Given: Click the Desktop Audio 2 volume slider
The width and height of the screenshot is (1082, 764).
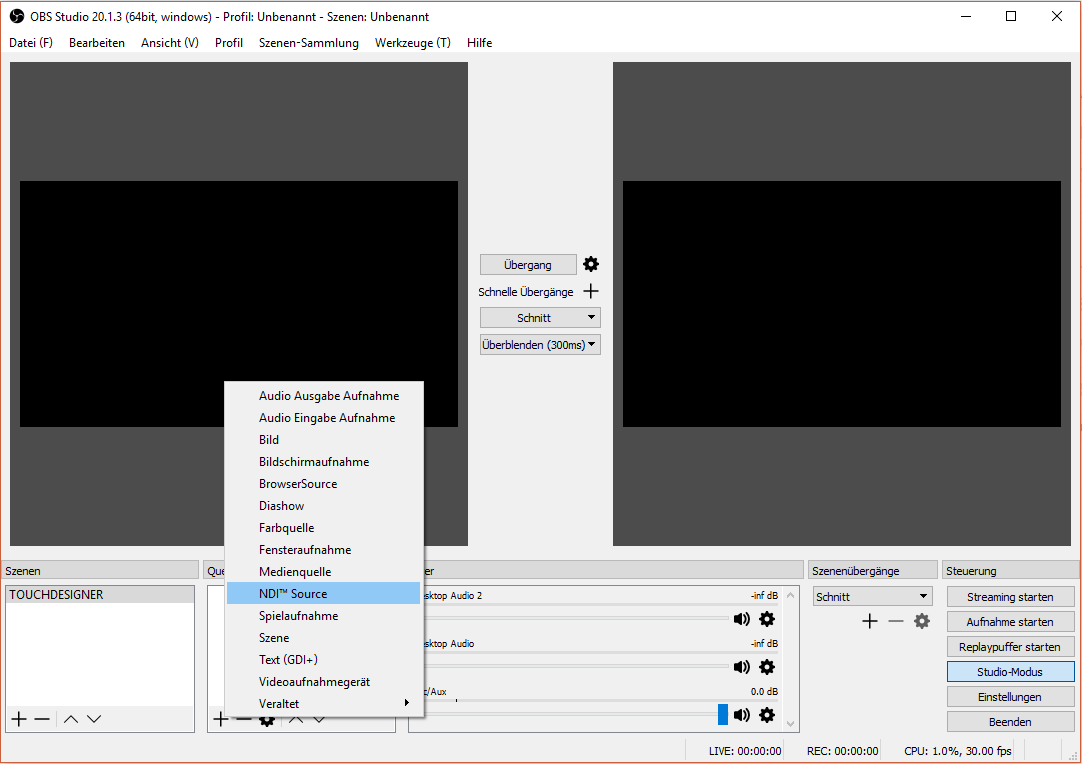Looking at the screenshot, I should pyautogui.click(x=576, y=618).
